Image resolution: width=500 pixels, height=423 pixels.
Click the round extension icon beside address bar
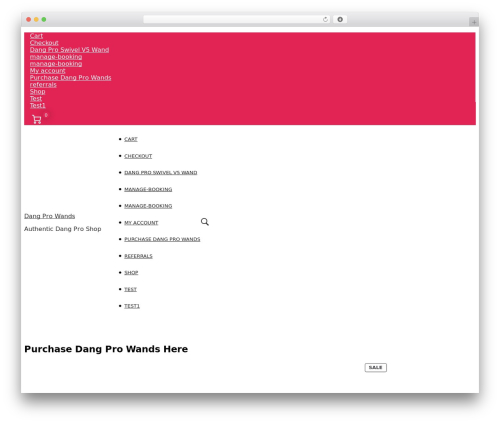340,20
